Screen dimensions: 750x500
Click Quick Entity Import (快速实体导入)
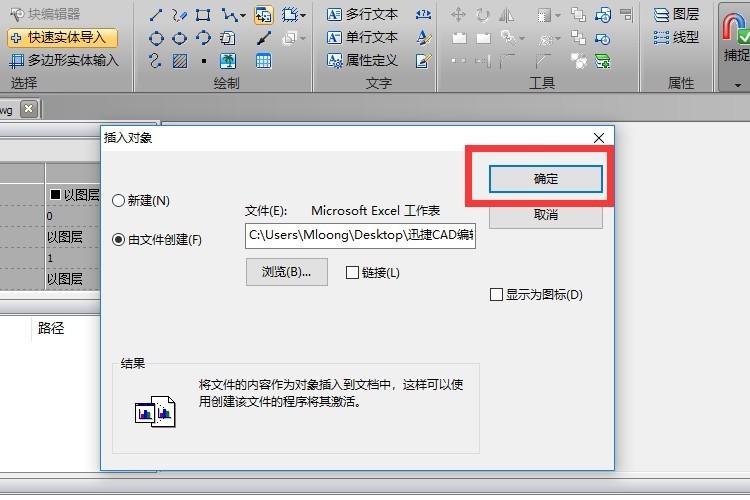pos(62,37)
